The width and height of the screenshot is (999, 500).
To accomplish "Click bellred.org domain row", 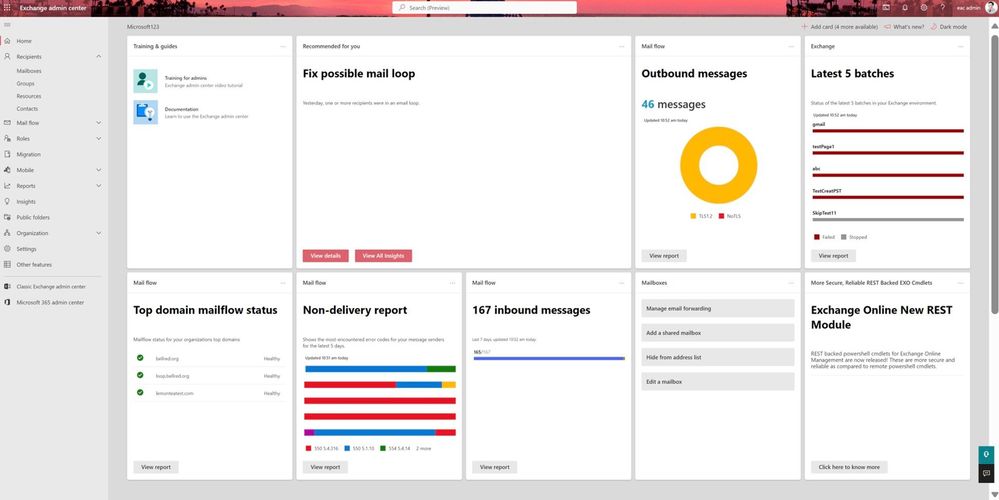I will point(209,359).
